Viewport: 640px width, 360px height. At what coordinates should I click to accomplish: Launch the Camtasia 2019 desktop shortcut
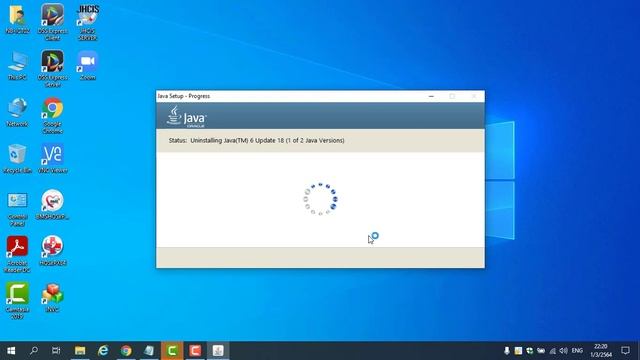[x=17, y=300]
